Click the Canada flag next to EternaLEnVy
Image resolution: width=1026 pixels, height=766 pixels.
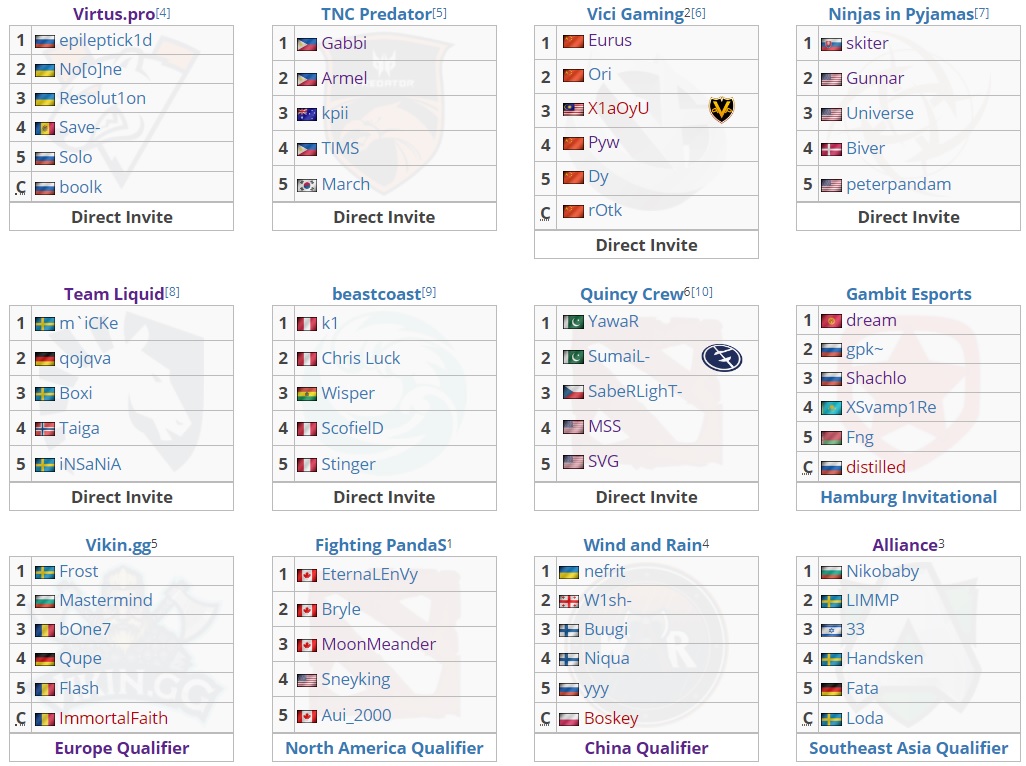[305, 574]
